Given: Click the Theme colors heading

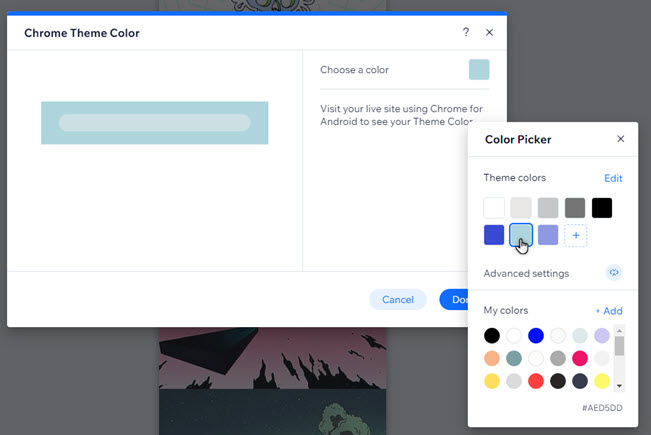Looking at the screenshot, I should coord(515,178).
